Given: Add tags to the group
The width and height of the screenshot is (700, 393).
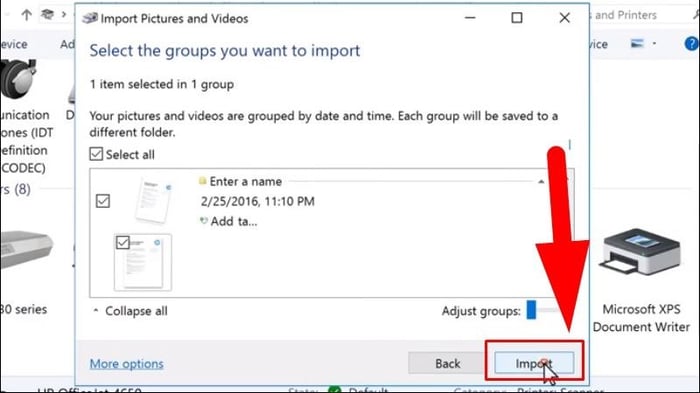Looking at the screenshot, I should 233,221.
